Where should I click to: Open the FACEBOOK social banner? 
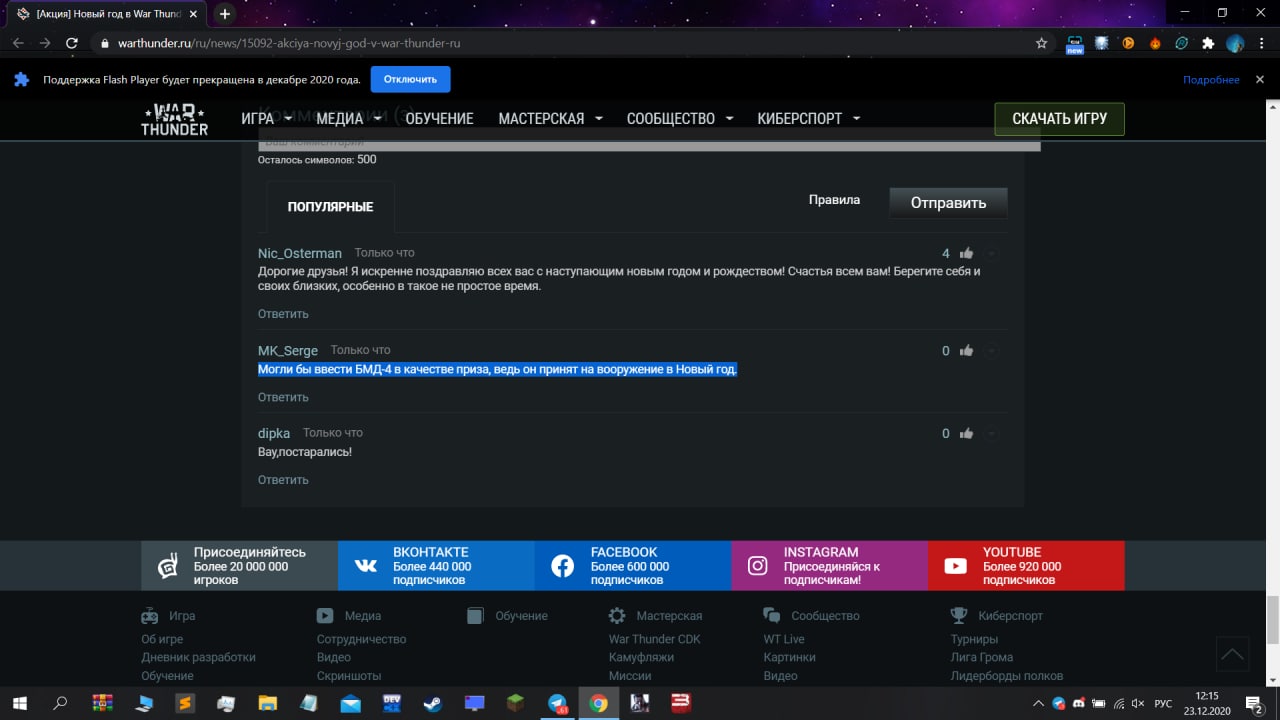click(633, 566)
